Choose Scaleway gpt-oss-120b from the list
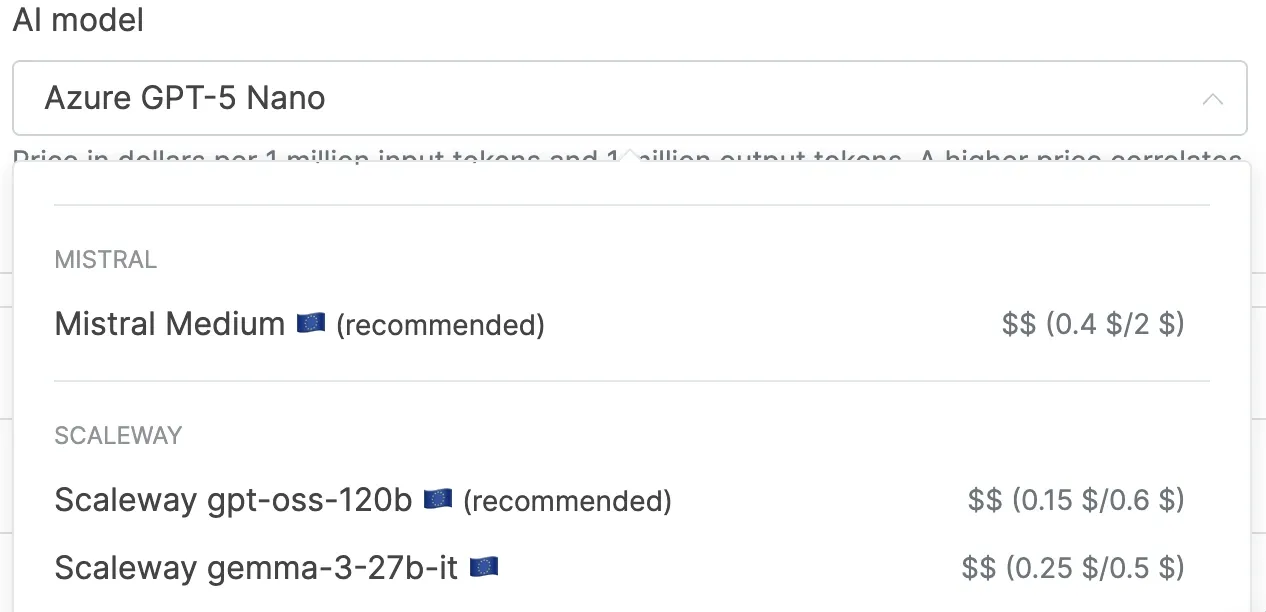1266x612 pixels. (233, 500)
